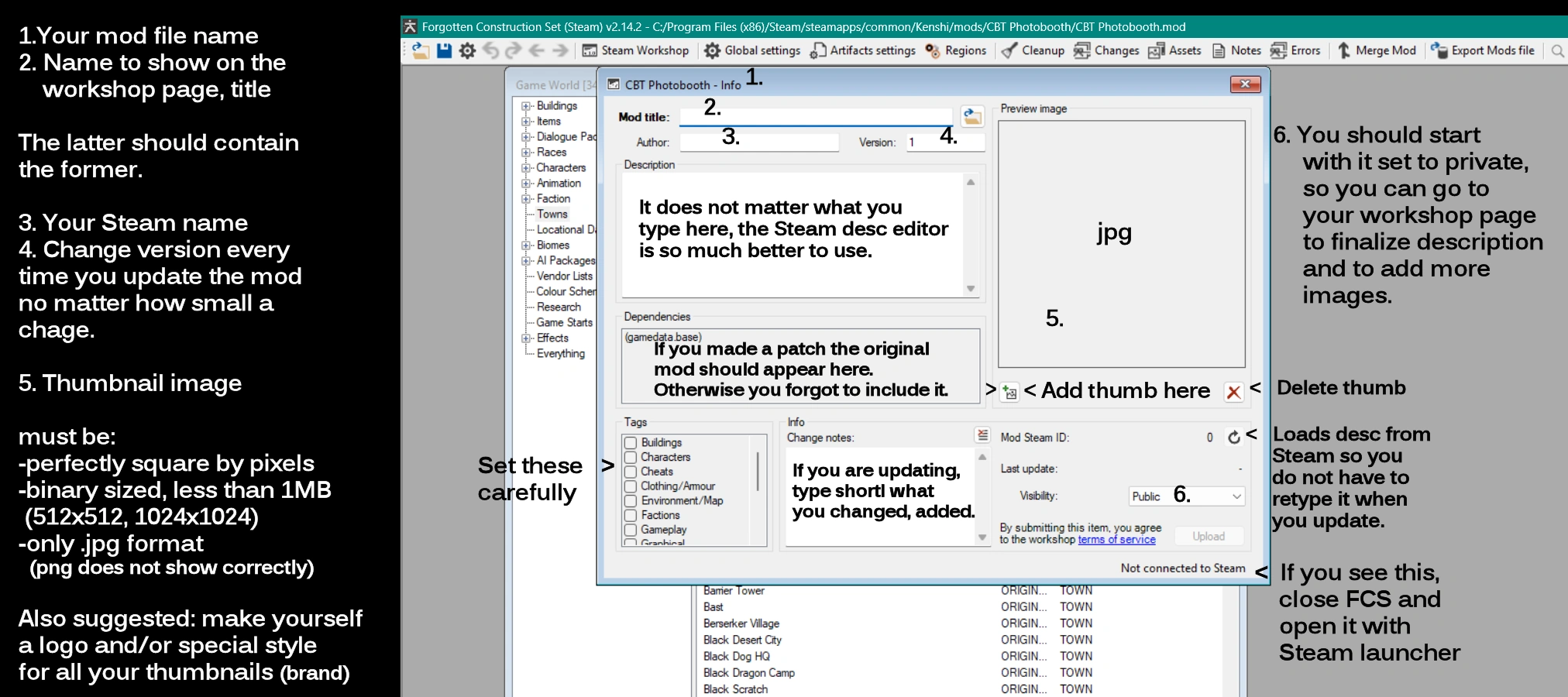Enable the Cheats tag checkbox
Image resolution: width=1568 pixels, height=697 pixels.
tap(631, 472)
